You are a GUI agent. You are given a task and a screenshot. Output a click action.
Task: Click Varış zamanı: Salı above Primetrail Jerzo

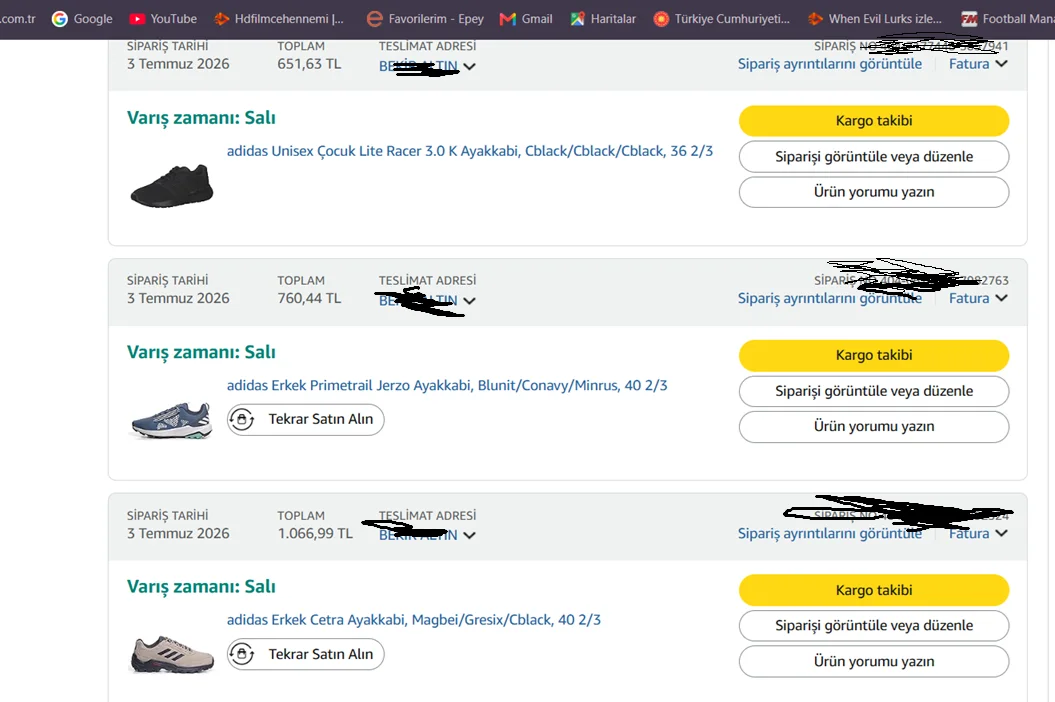click(201, 352)
